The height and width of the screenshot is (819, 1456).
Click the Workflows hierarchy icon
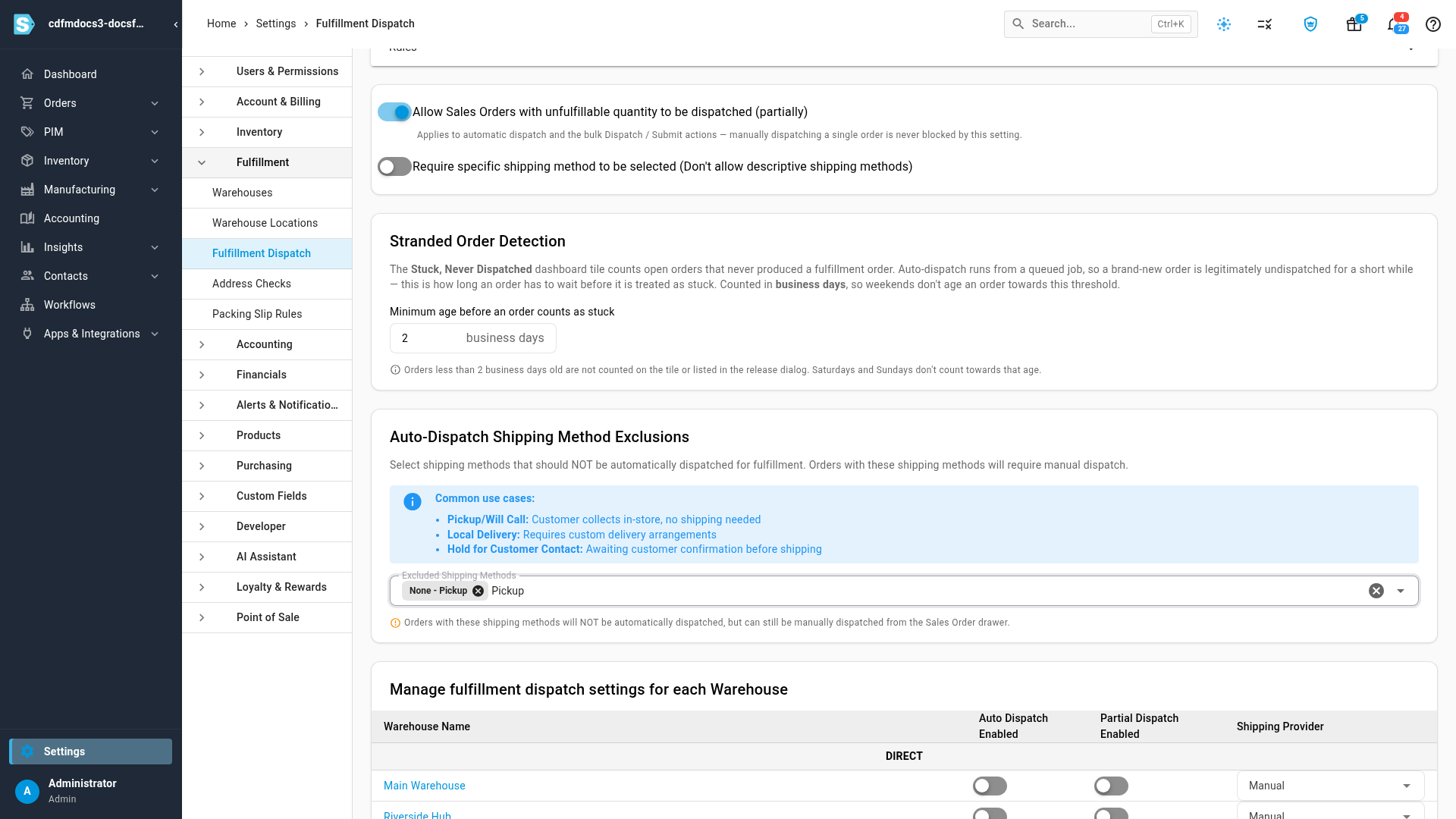coord(27,305)
